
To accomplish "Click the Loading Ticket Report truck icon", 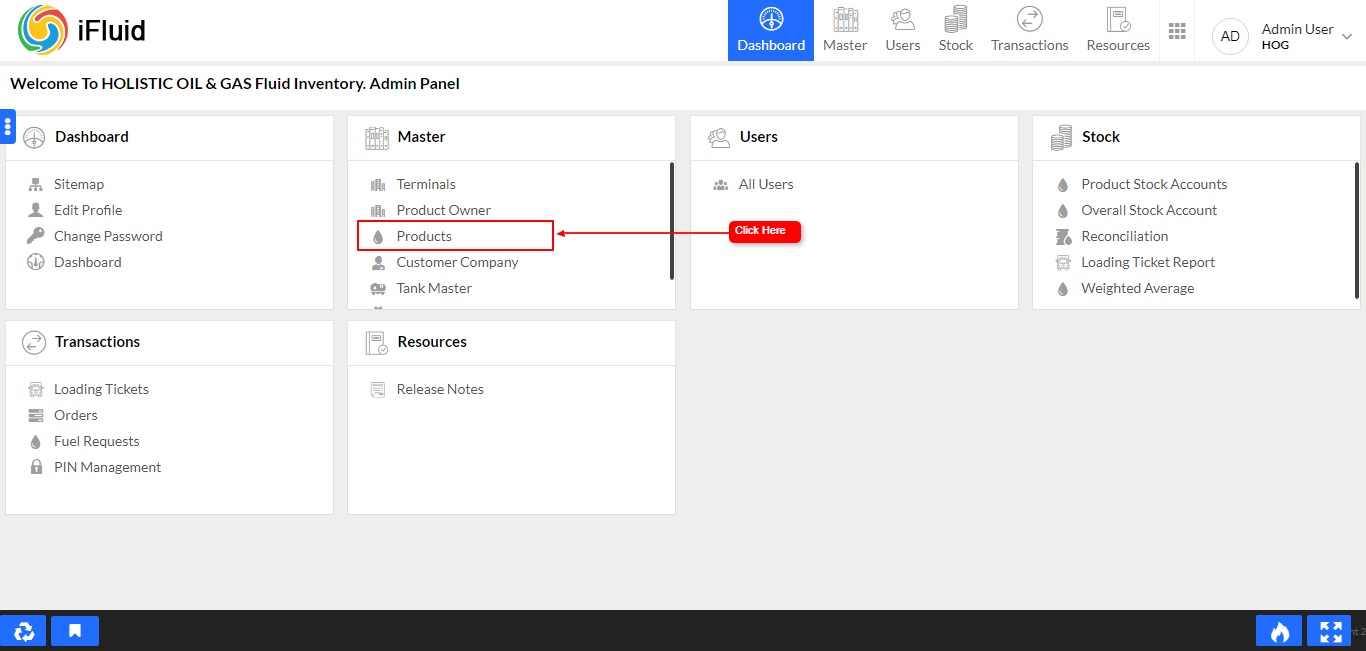I will (1063, 262).
